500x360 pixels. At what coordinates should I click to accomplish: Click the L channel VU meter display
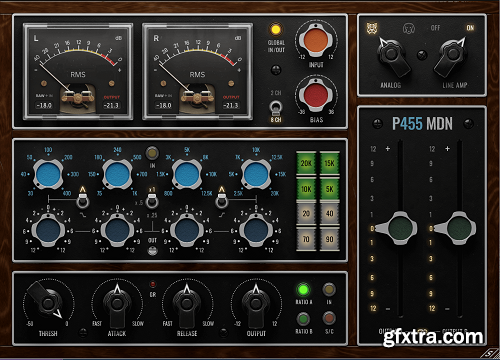[78, 72]
